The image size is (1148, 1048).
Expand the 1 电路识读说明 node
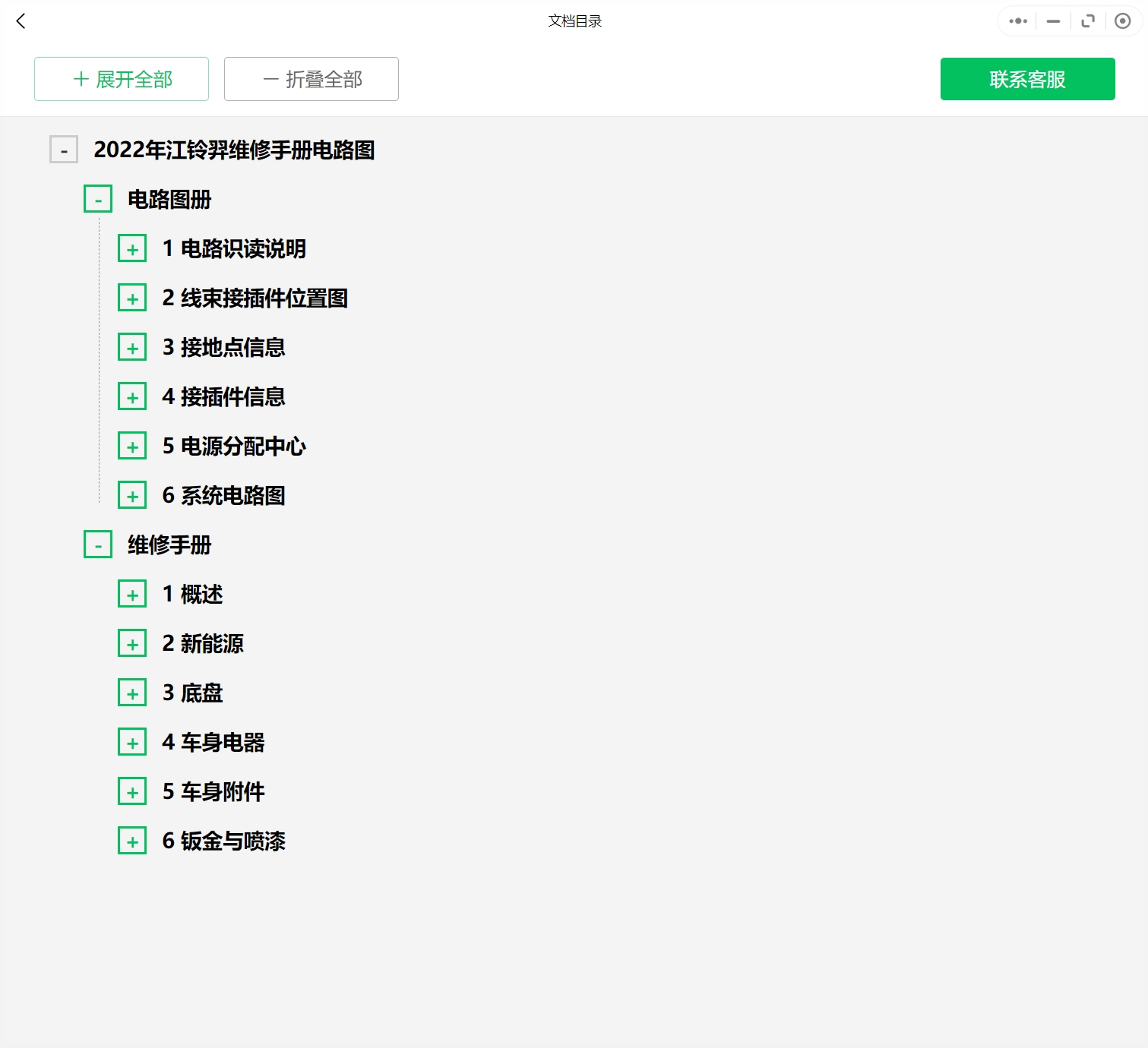pos(132,248)
